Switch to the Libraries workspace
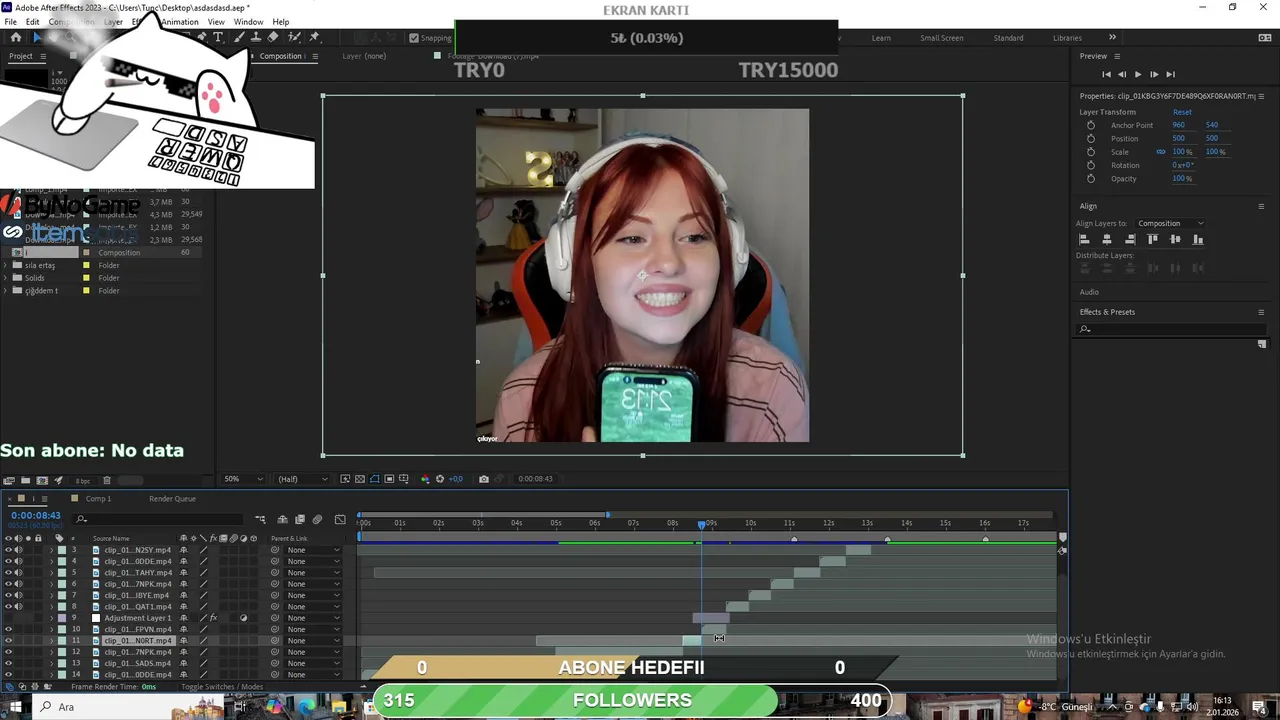This screenshot has width=1280, height=720. (1067, 38)
